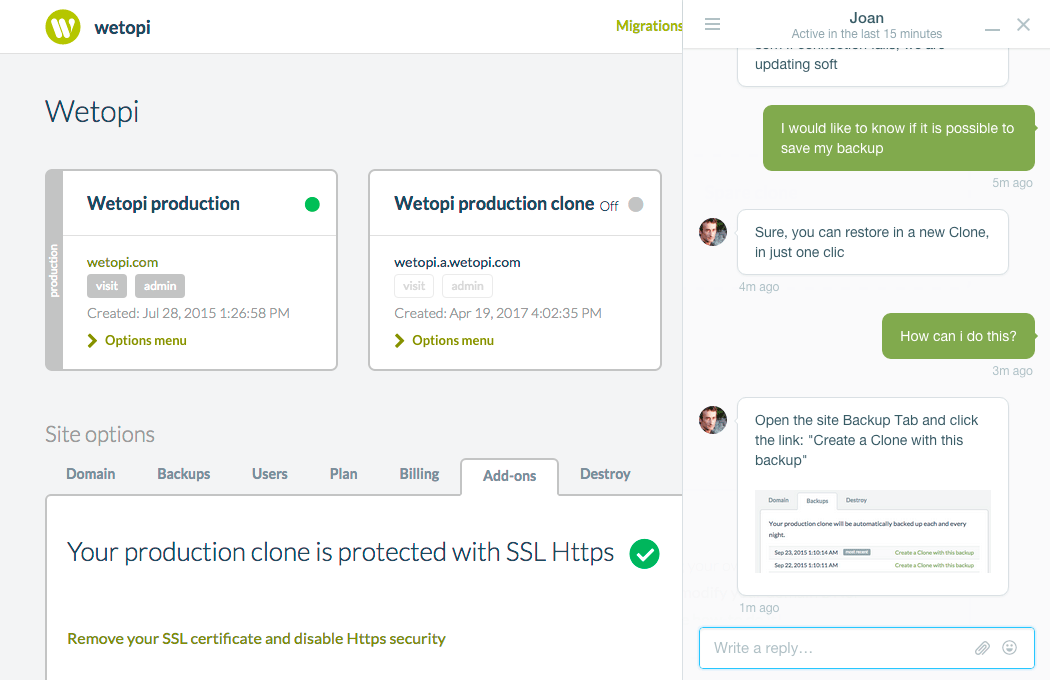The image size is (1050, 680).
Task: Click the '1m ago' timestamp
Action: 759,608
